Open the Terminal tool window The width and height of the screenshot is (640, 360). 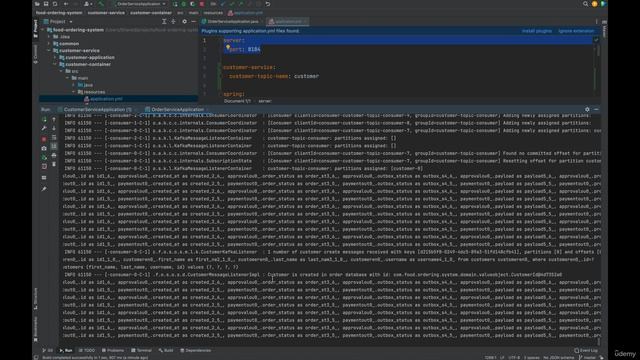pyautogui.click(x=142, y=350)
